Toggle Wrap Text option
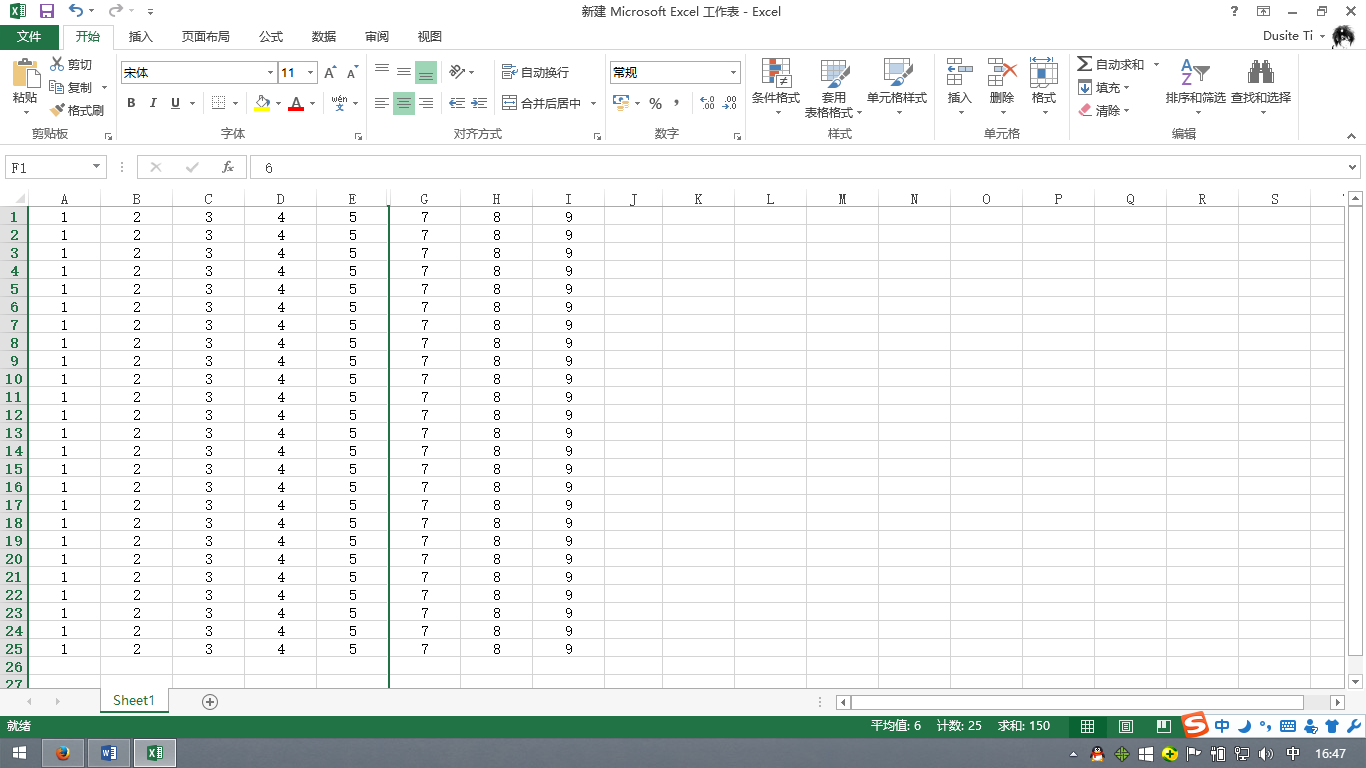 click(535, 73)
